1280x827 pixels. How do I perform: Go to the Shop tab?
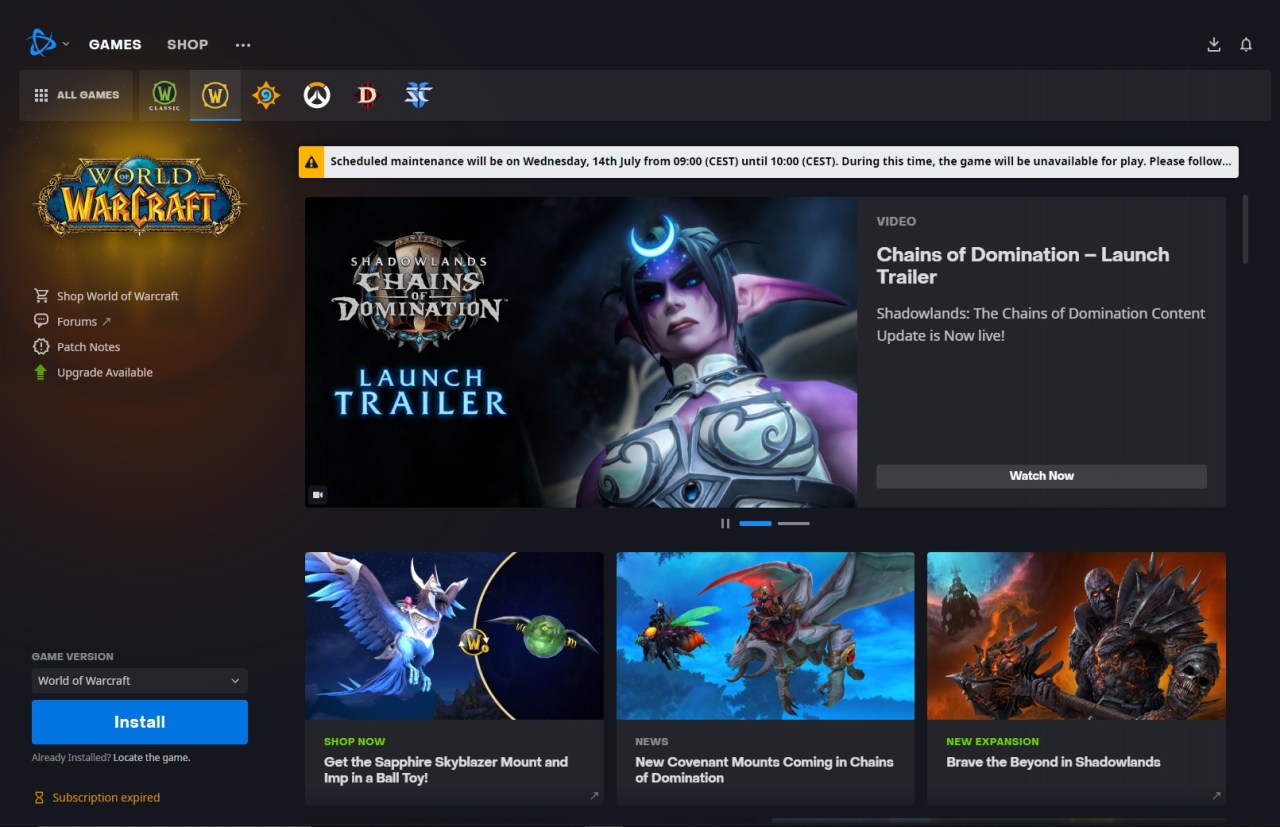187,45
